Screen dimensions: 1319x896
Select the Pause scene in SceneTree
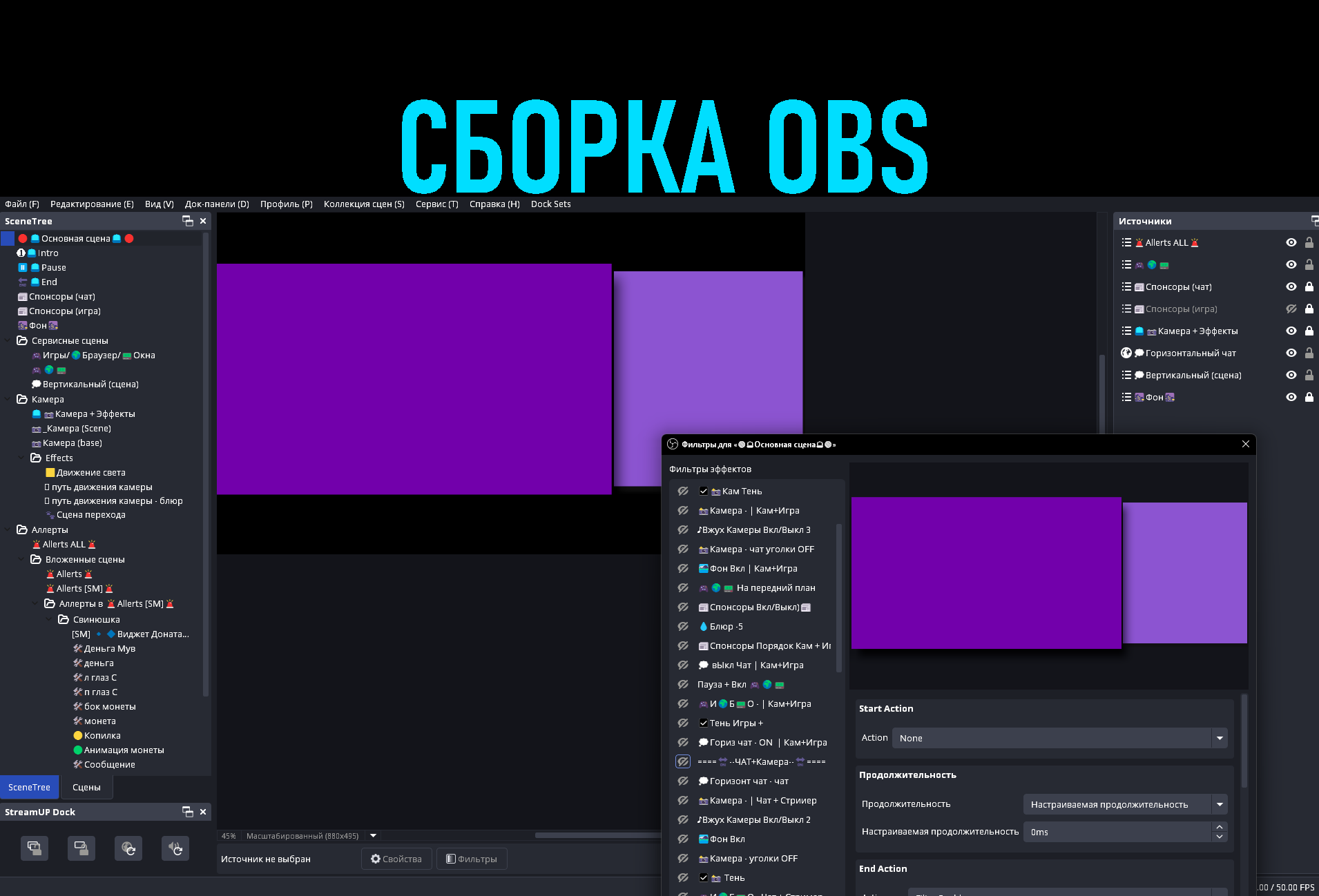[53, 268]
